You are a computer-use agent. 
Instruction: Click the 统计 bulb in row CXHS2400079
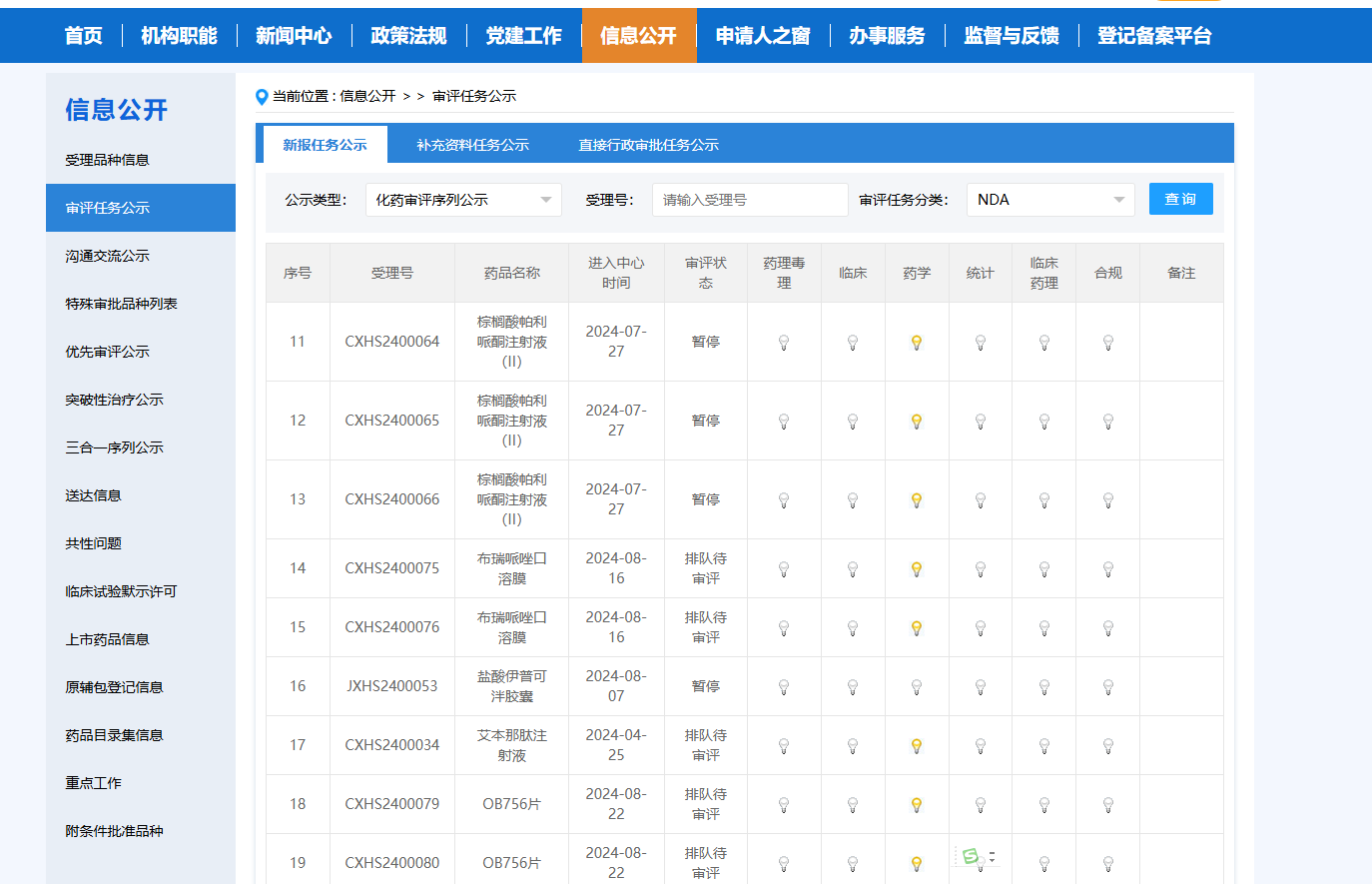point(981,805)
